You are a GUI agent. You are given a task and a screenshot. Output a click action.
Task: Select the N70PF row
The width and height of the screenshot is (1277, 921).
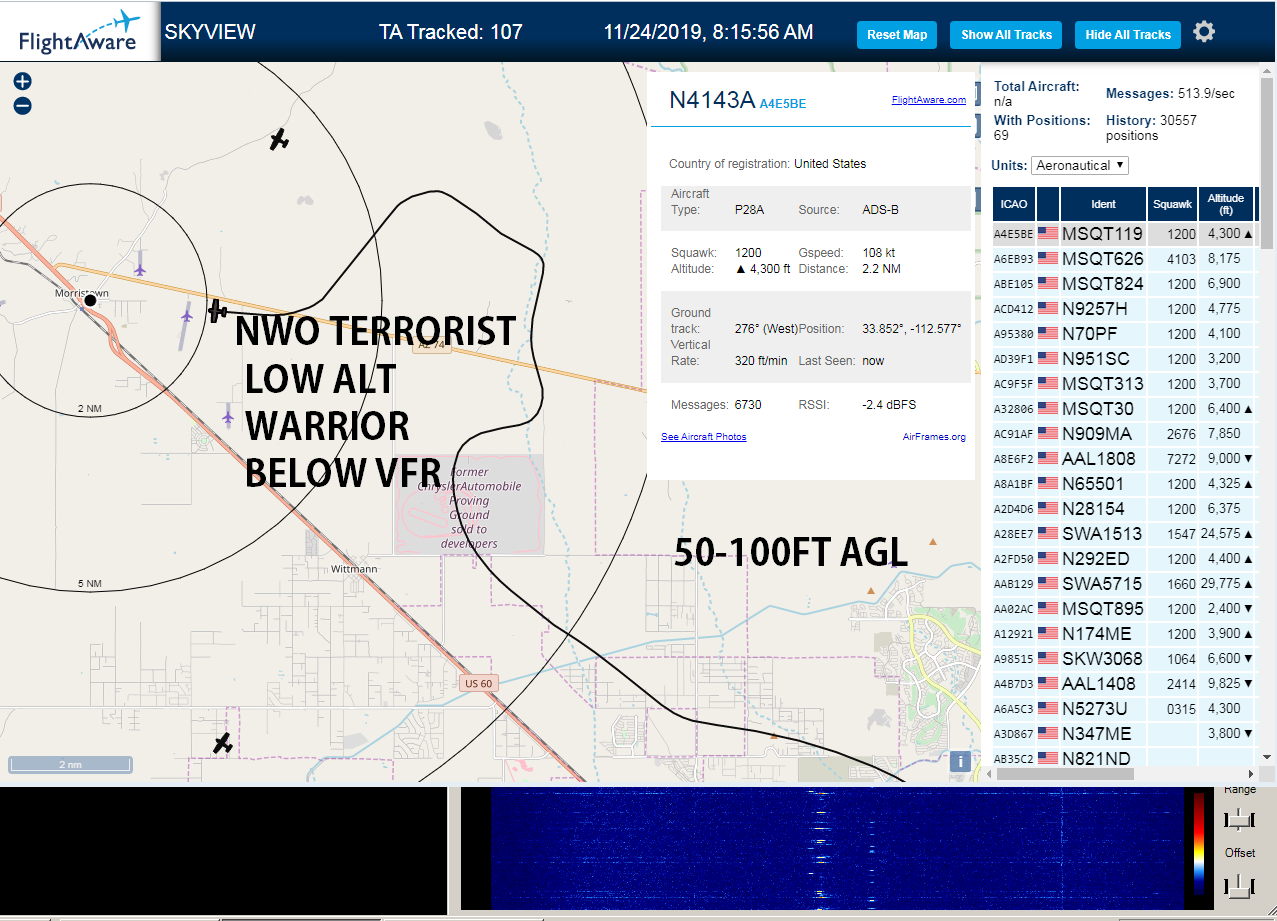[1124, 334]
